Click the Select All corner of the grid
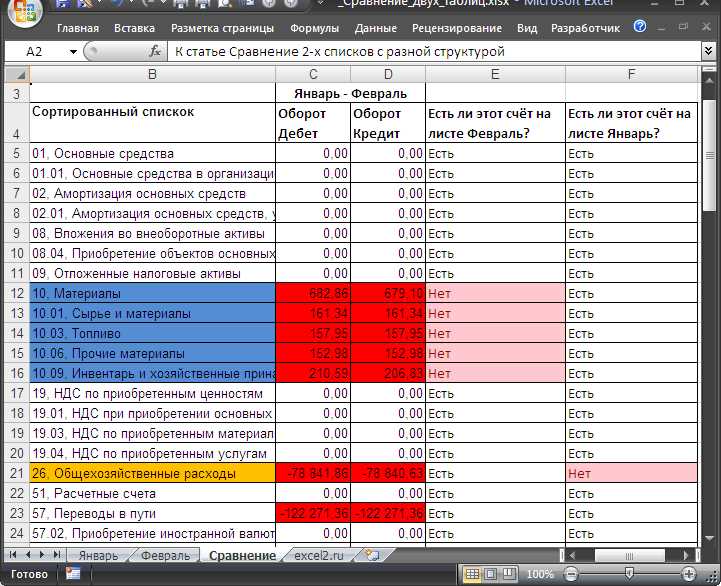 click(x=17, y=74)
